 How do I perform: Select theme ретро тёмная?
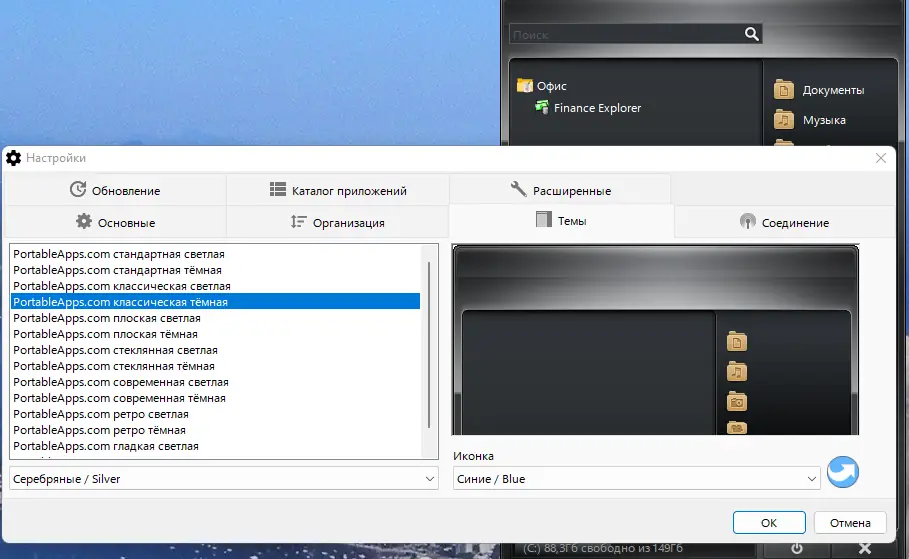[215, 430]
